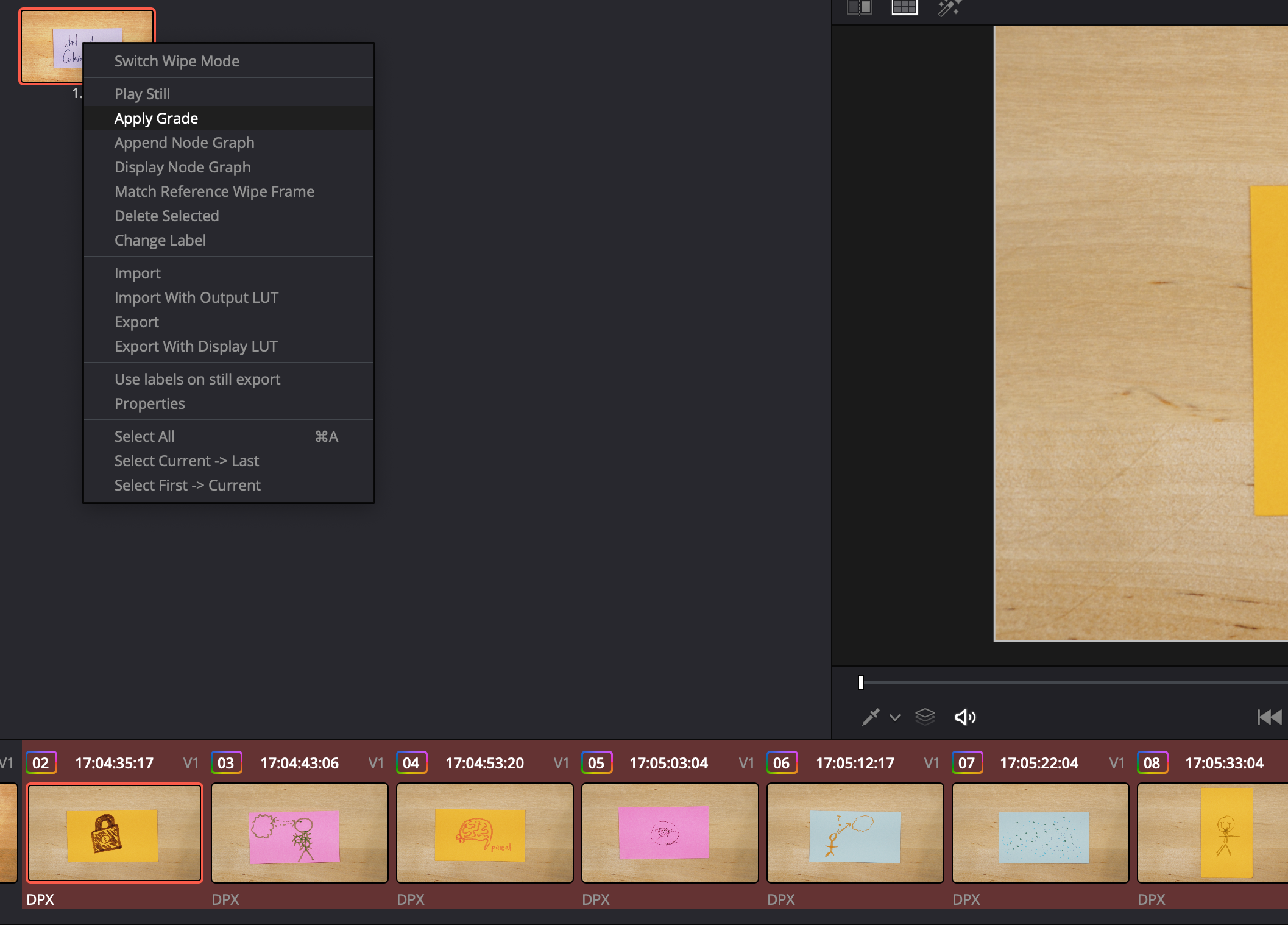The width and height of the screenshot is (1288, 925).
Task: Click the clip 05 number badge
Action: tap(596, 763)
